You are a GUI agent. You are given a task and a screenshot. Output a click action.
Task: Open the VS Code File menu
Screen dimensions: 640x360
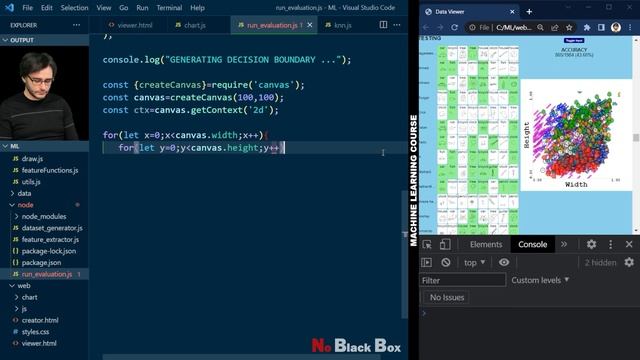point(27,8)
